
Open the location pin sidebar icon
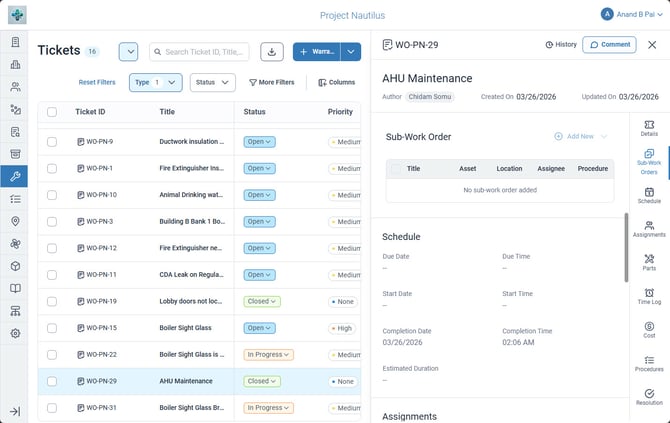tap(15, 221)
